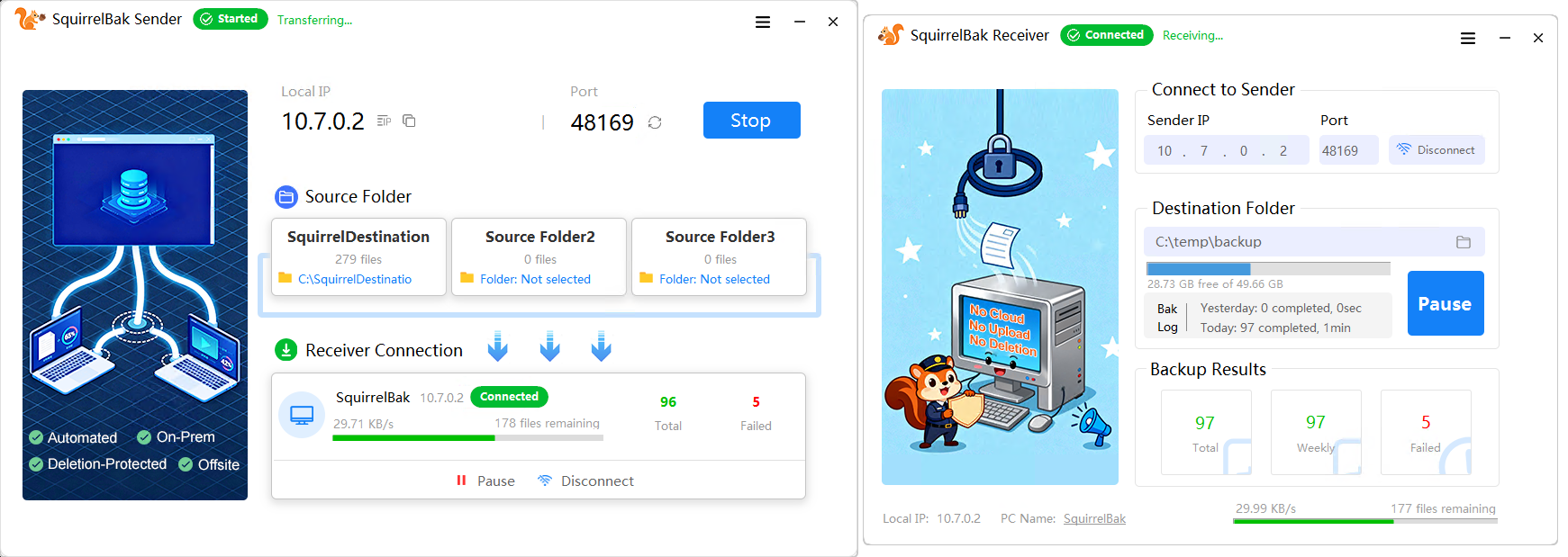Pause the transfer in the Sender's receiver panel

486,481
